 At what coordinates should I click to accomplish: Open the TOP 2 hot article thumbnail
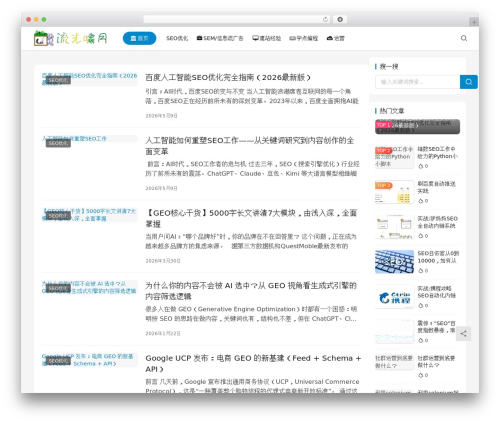[x=394, y=157]
